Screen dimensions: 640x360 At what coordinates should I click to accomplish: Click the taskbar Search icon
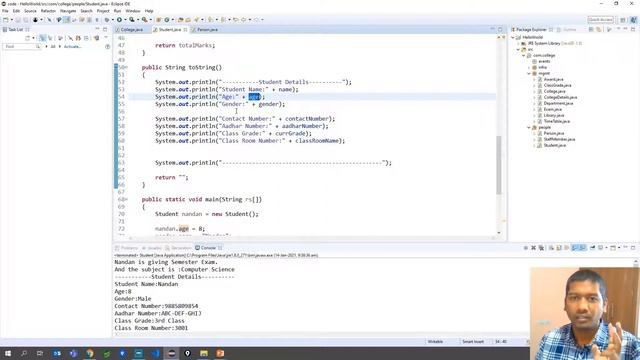coord(24,353)
